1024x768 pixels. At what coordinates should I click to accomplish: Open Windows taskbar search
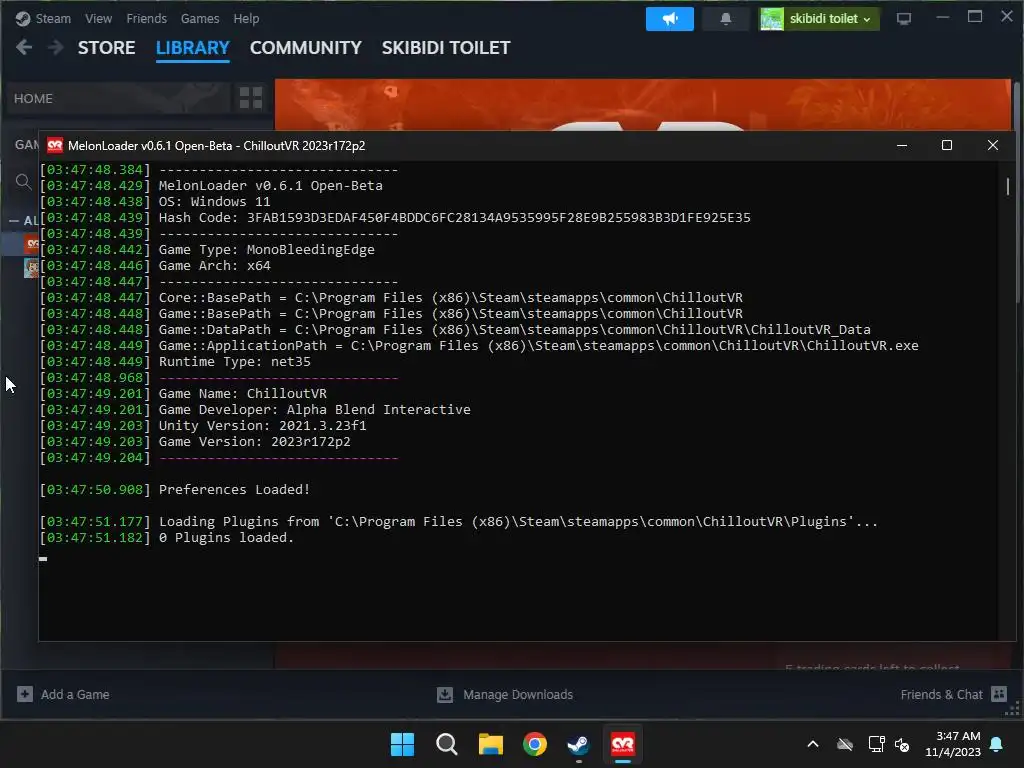pos(447,744)
